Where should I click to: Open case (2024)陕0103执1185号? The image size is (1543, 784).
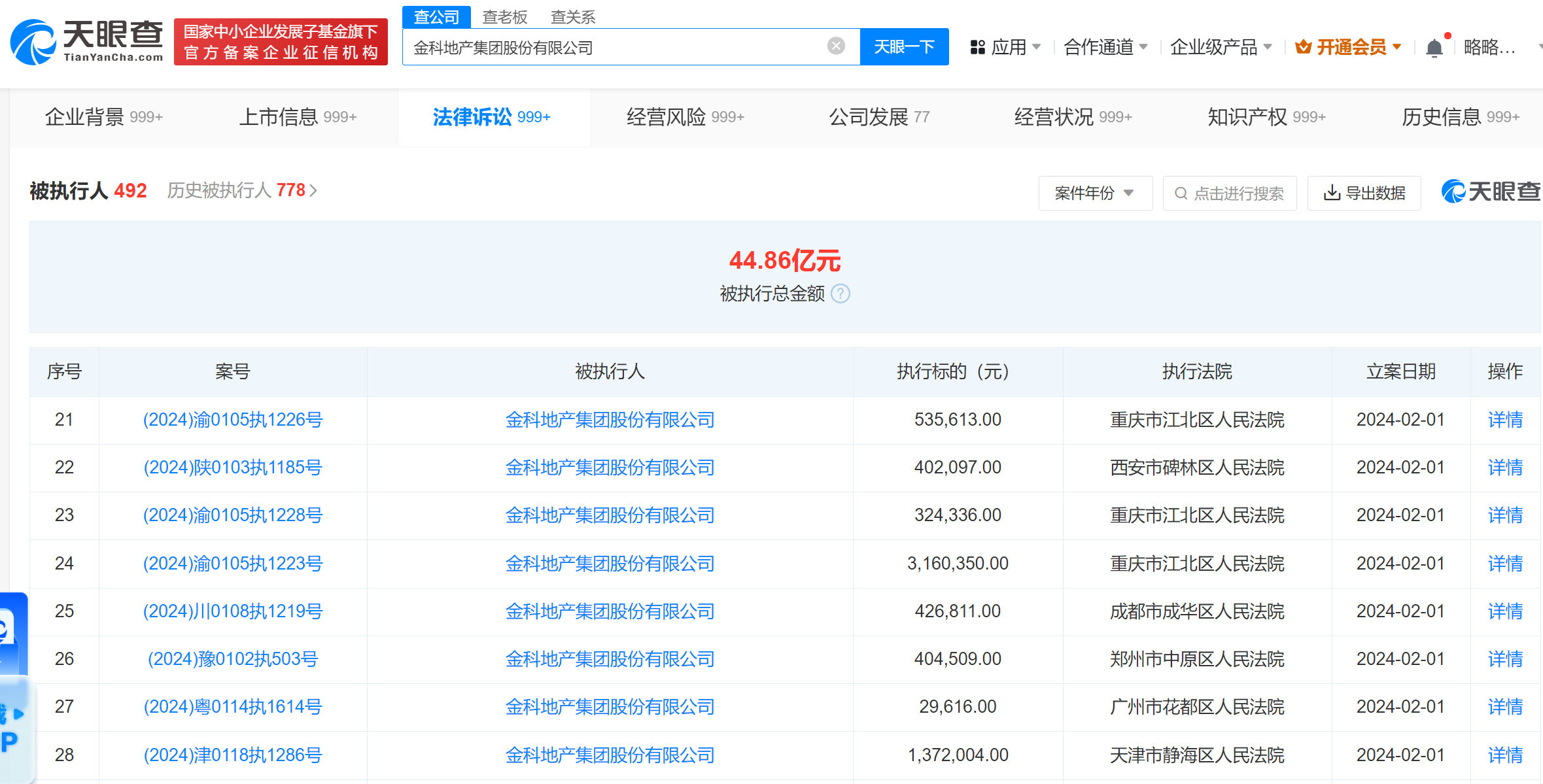coord(233,468)
